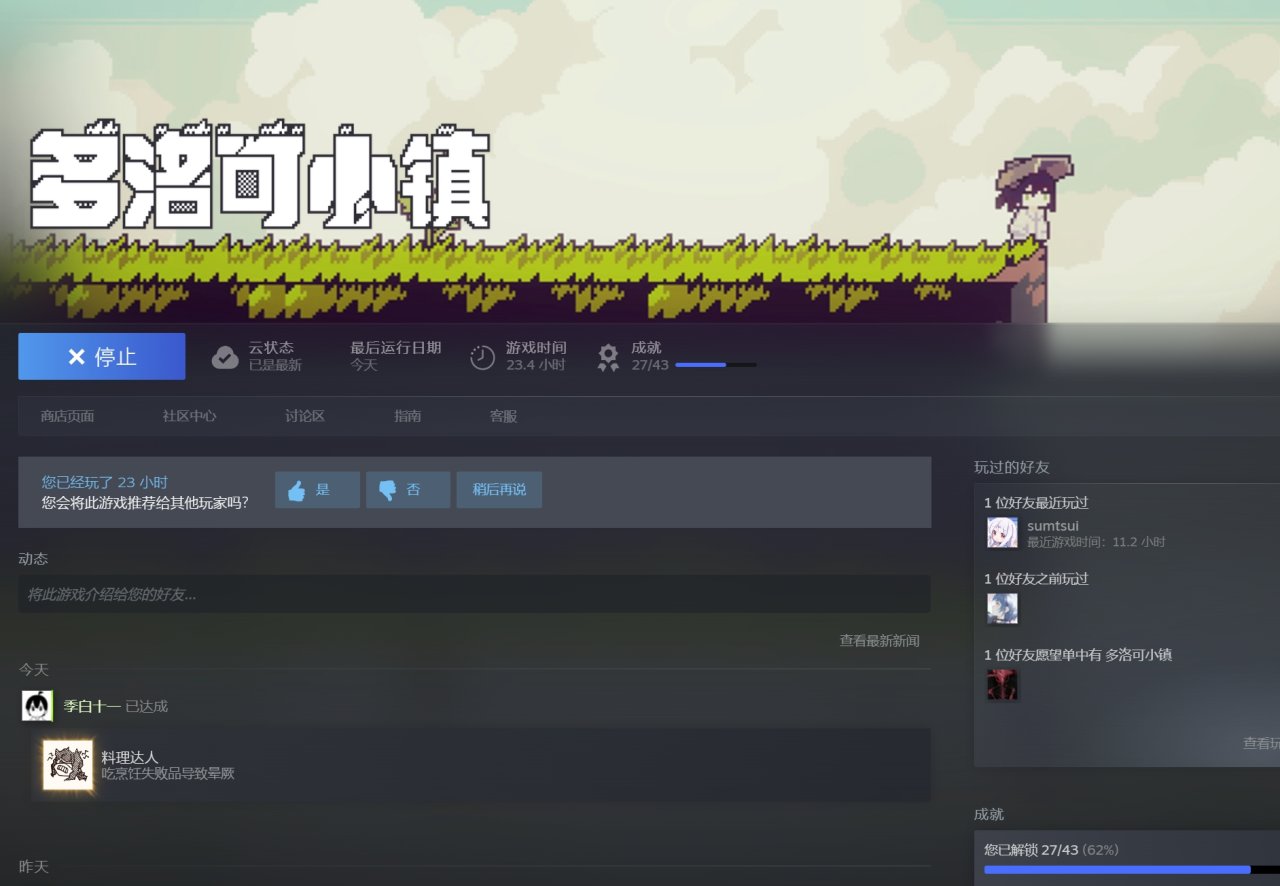Click the 1 位好友最近玩过 label
This screenshot has width=1280, height=886.
tap(1036, 503)
